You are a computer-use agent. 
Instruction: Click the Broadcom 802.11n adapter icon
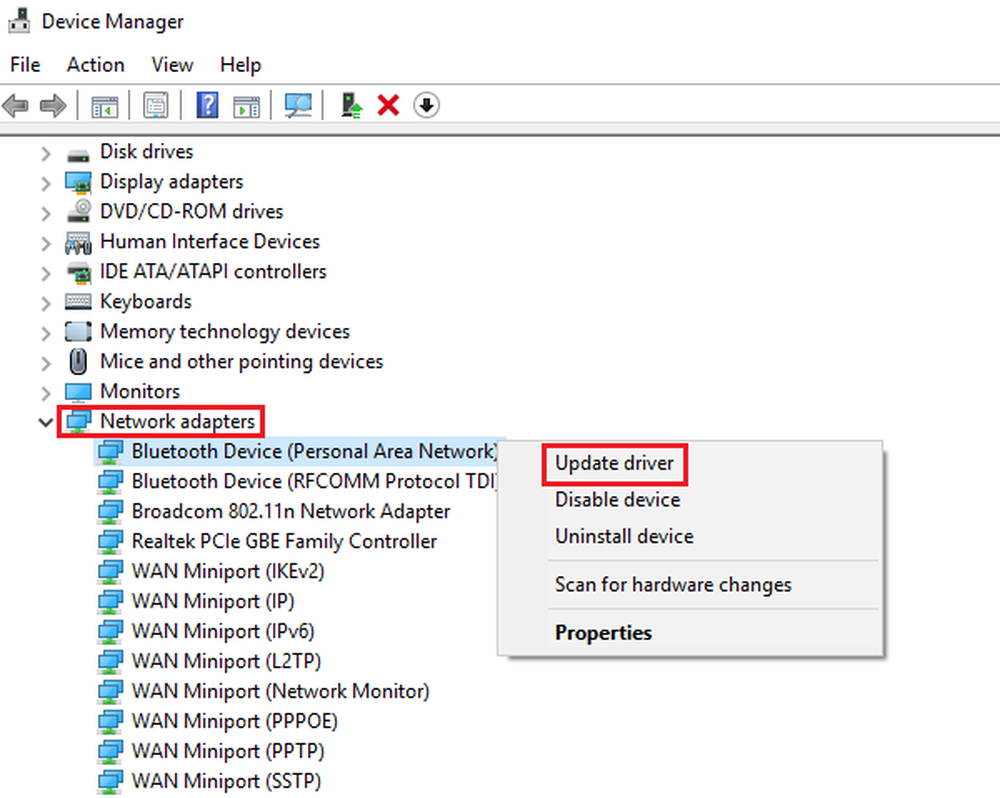(110, 512)
